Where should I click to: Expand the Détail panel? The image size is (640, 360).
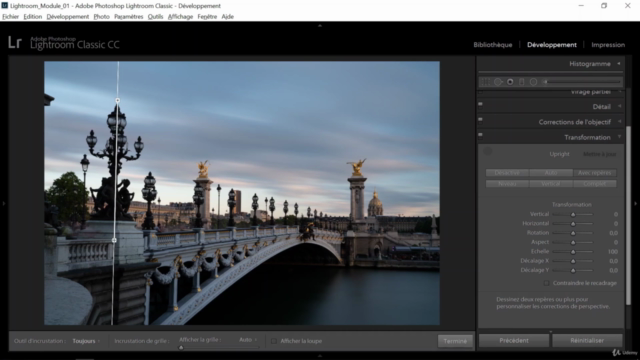620,106
